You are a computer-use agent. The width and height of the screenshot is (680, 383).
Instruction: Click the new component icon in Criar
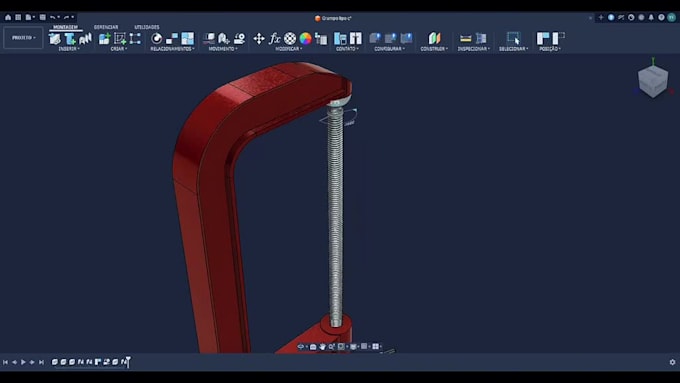point(105,39)
